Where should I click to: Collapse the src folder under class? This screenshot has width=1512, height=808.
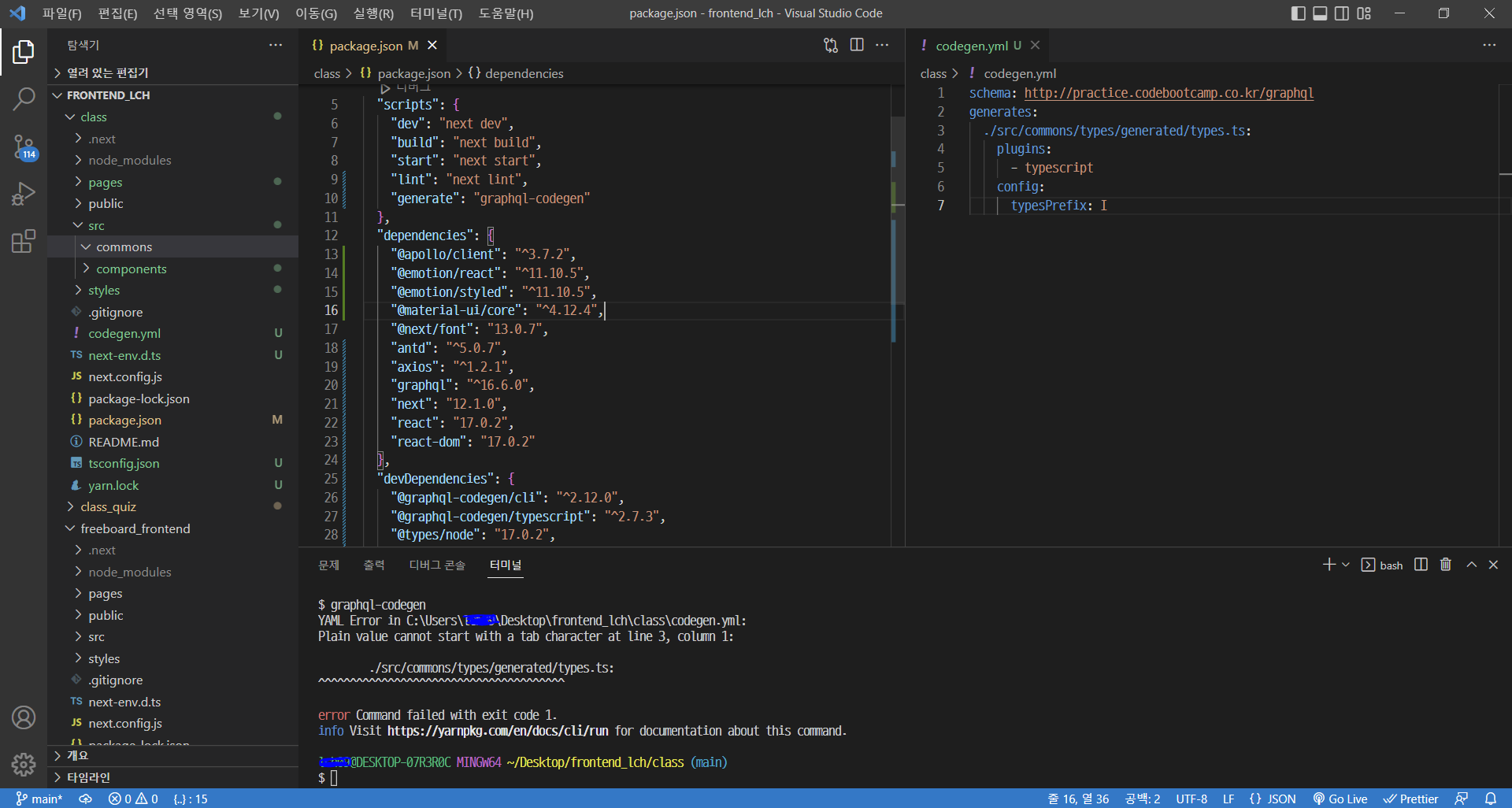pyautogui.click(x=173, y=225)
